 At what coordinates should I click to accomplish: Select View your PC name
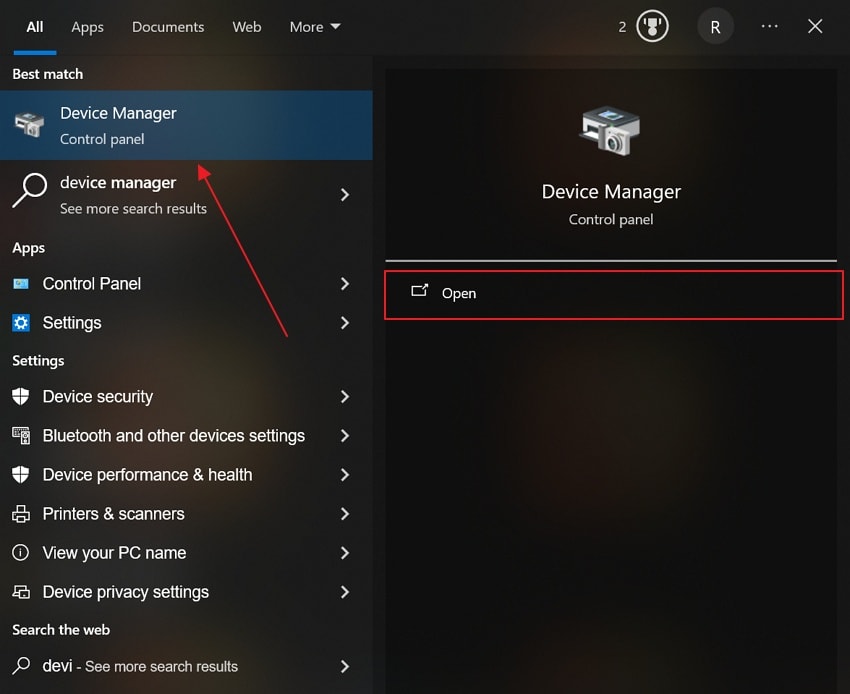click(186, 552)
